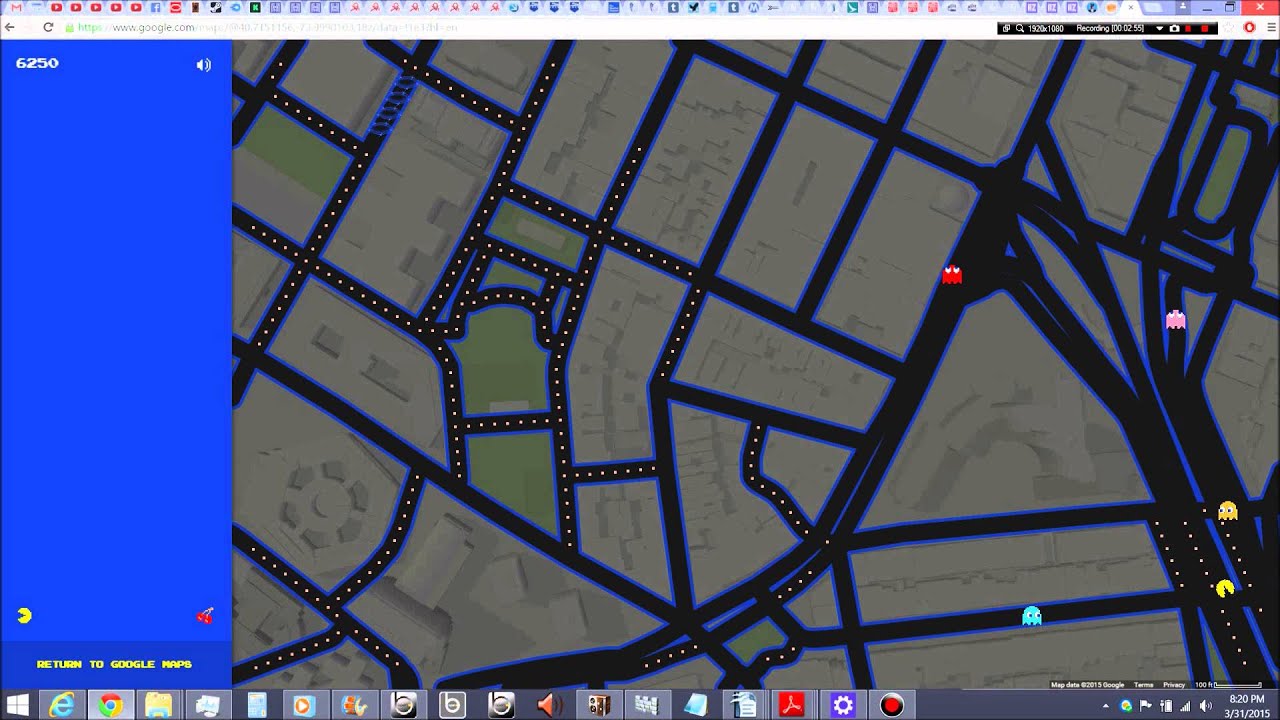Open the red record button app in taskbar

tap(891, 705)
